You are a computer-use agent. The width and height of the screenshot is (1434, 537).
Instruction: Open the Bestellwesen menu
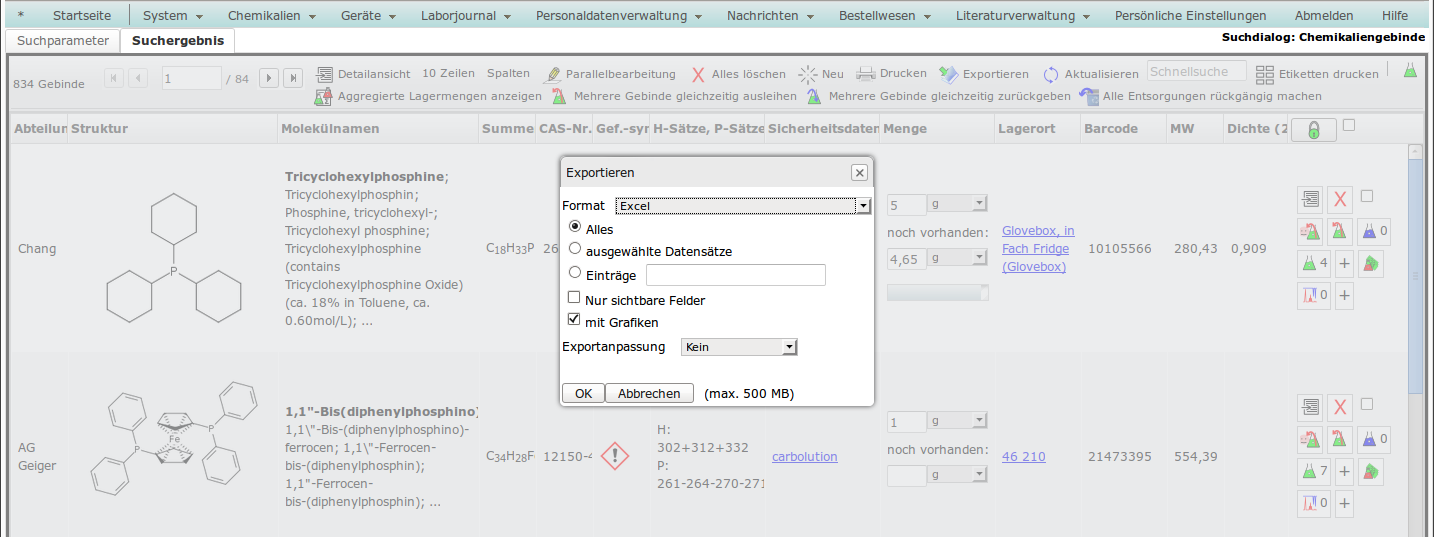884,16
